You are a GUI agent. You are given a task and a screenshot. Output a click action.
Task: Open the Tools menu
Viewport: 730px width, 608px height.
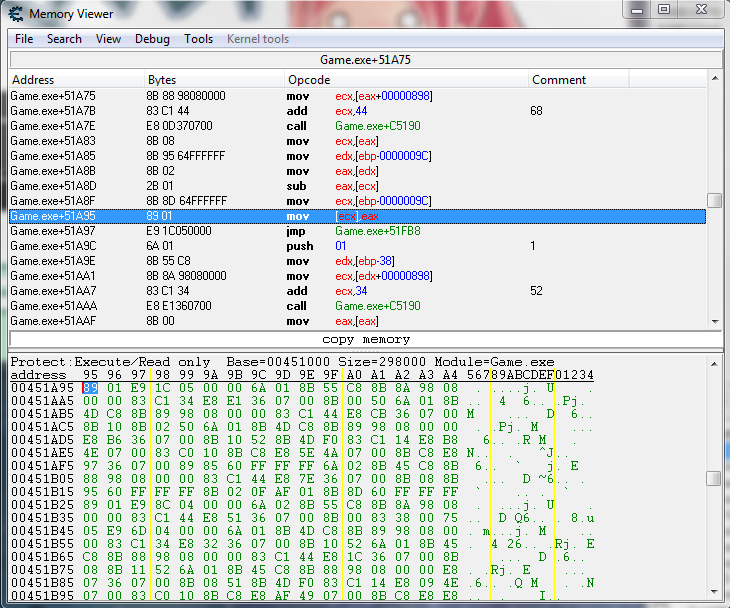(x=198, y=39)
